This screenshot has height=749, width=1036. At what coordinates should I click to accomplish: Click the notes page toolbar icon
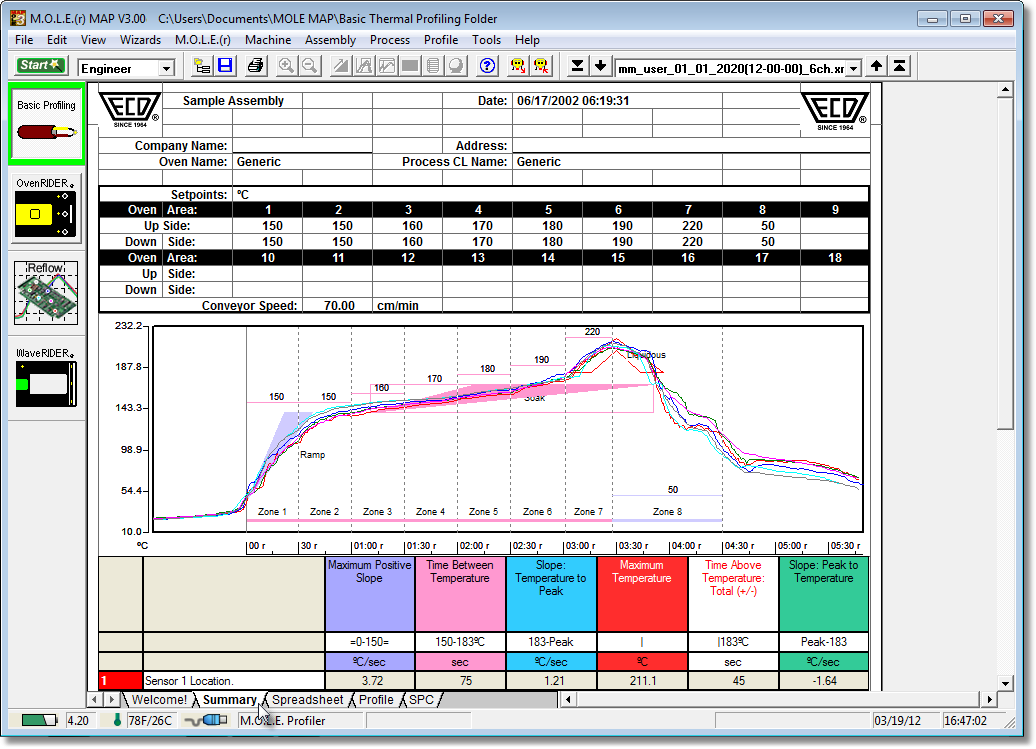433,65
